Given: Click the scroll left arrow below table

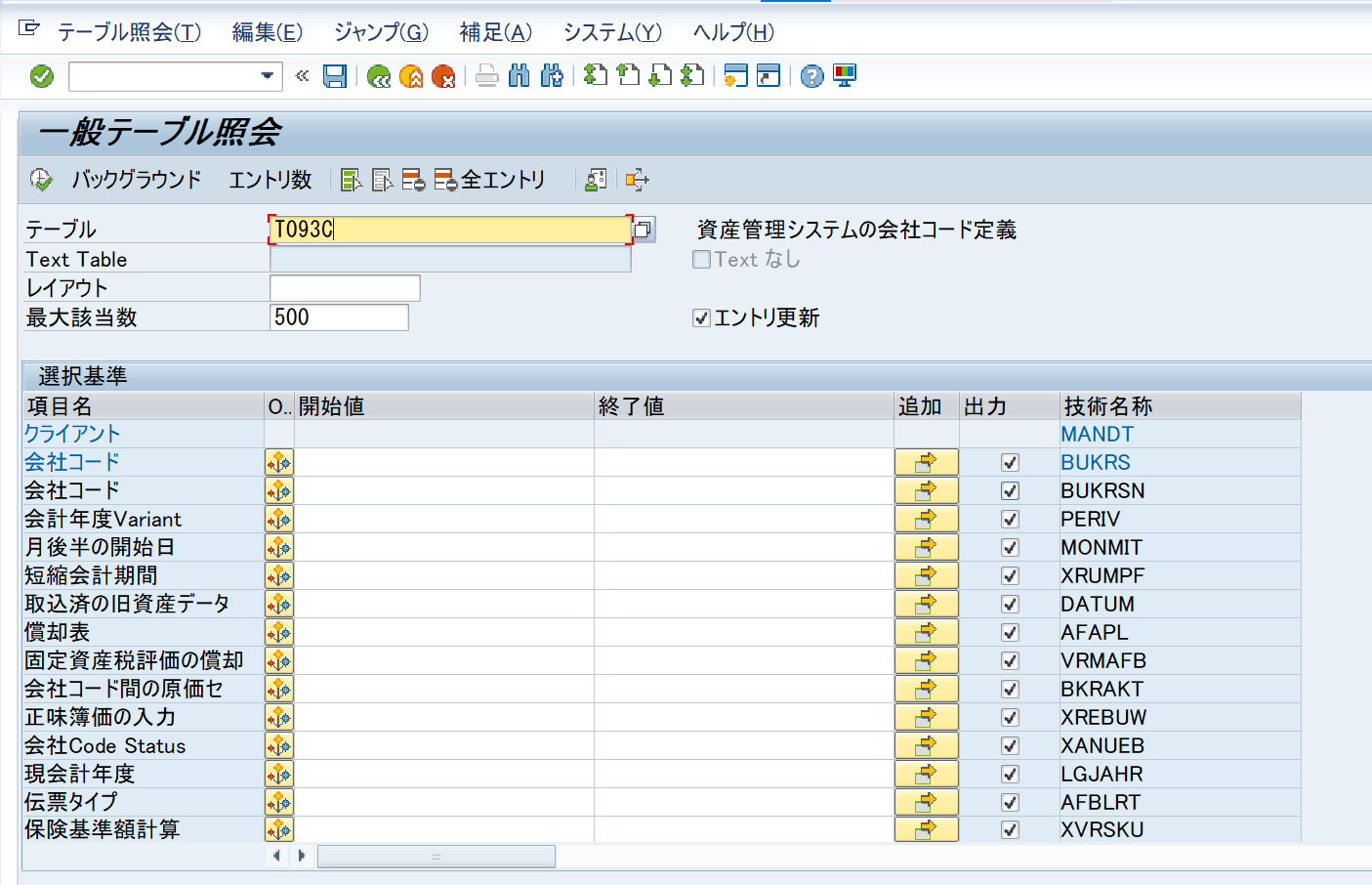Looking at the screenshot, I should pyautogui.click(x=277, y=856).
